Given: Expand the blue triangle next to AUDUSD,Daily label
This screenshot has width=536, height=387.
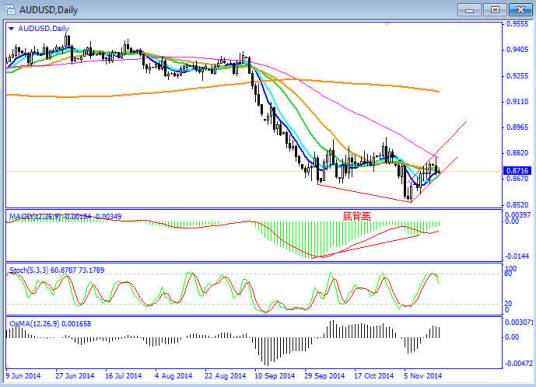Looking at the screenshot, I should coord(11,29).
